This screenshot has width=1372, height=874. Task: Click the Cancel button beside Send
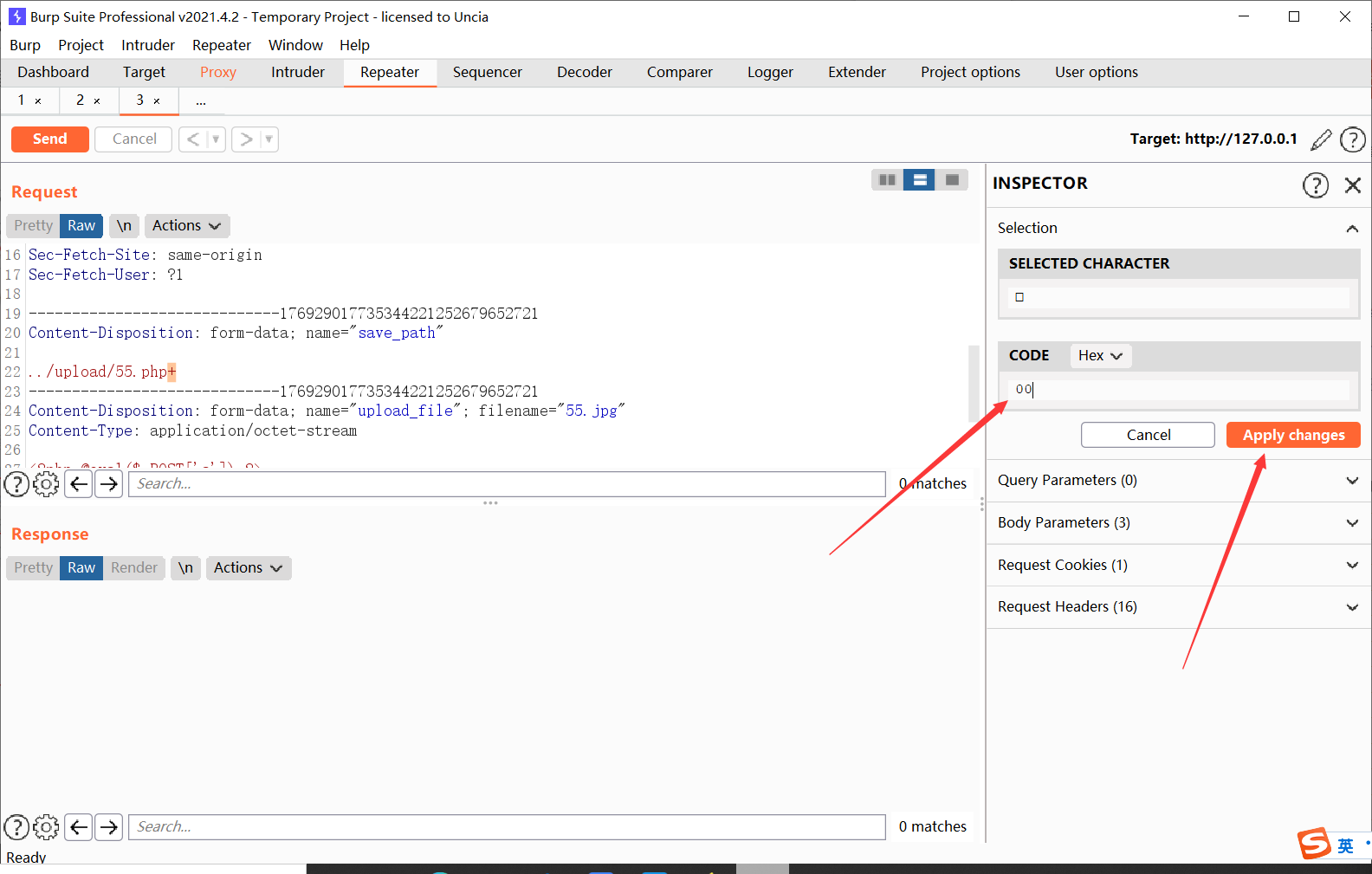pyautogui.click(x=134, y=139)
